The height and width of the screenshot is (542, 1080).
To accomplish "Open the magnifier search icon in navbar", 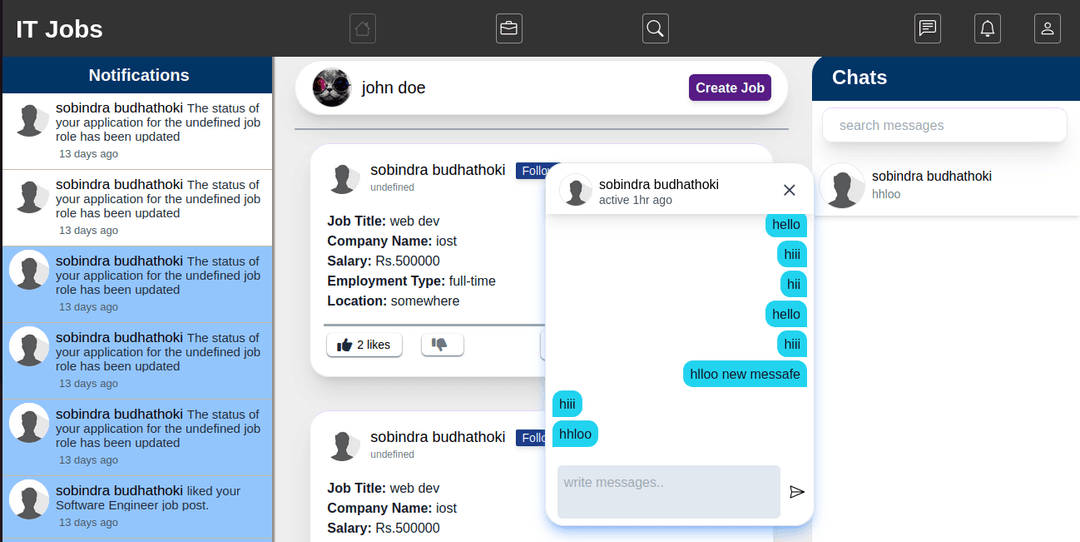I will pyautogui.click(x=655, y=29).
